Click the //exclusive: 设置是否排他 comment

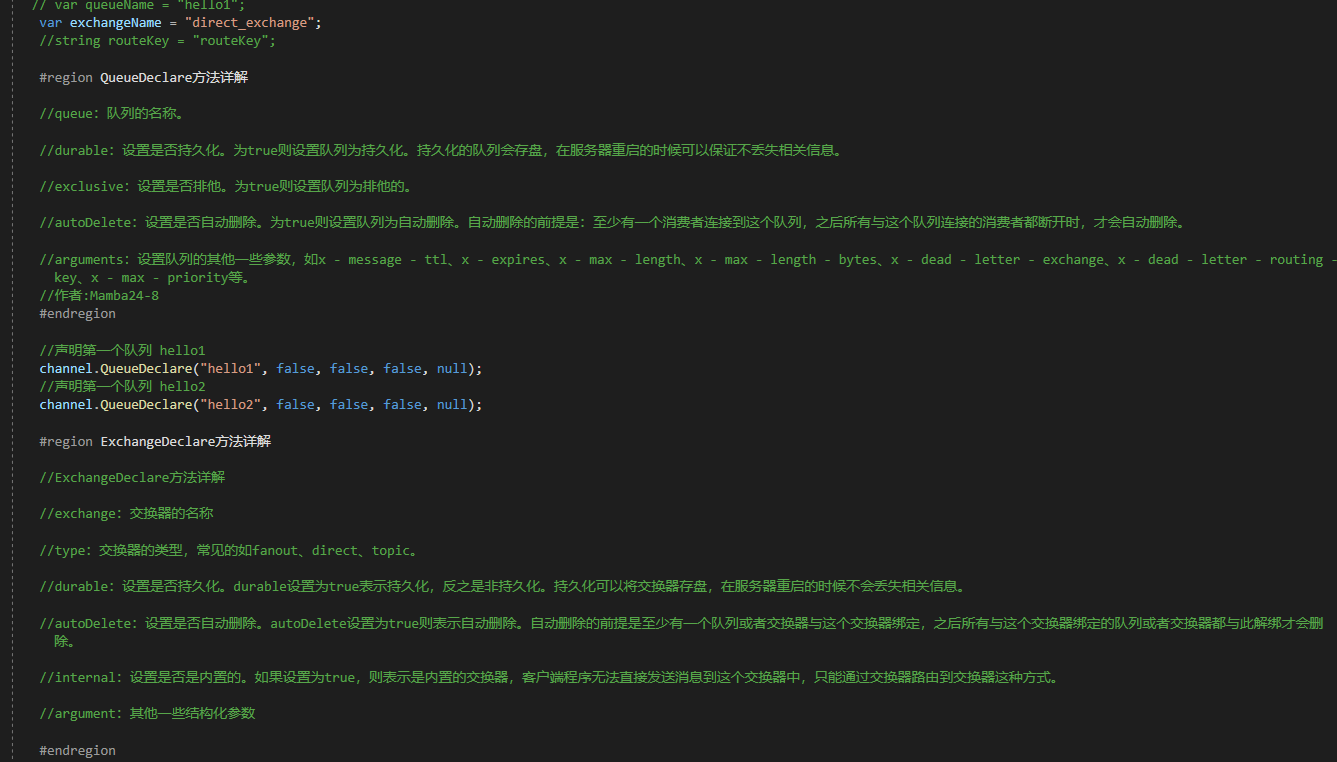coord(226,186)
